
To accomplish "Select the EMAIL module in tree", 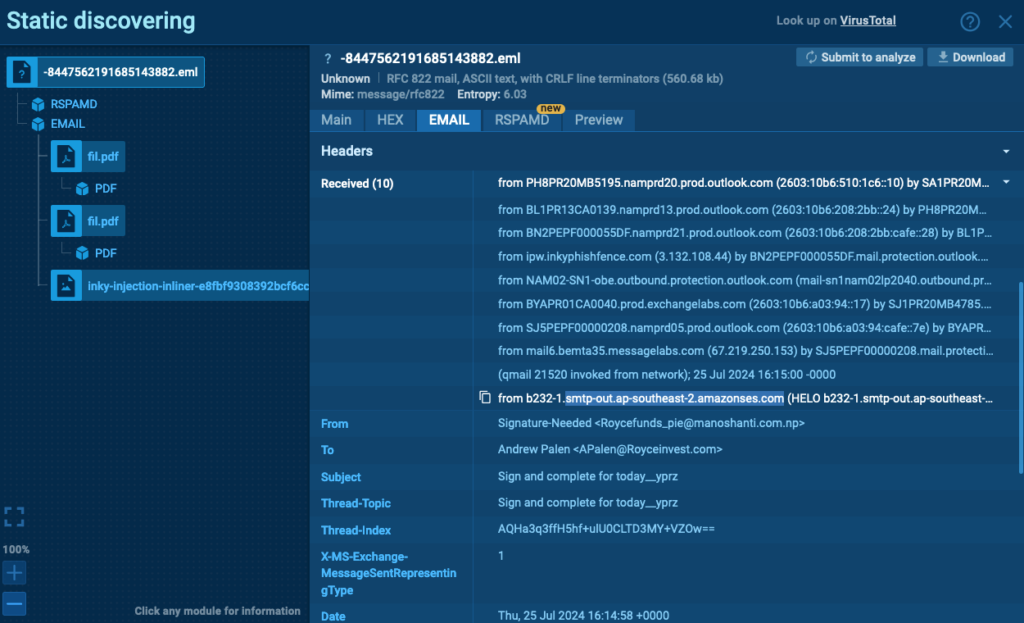I will (67, 124).
